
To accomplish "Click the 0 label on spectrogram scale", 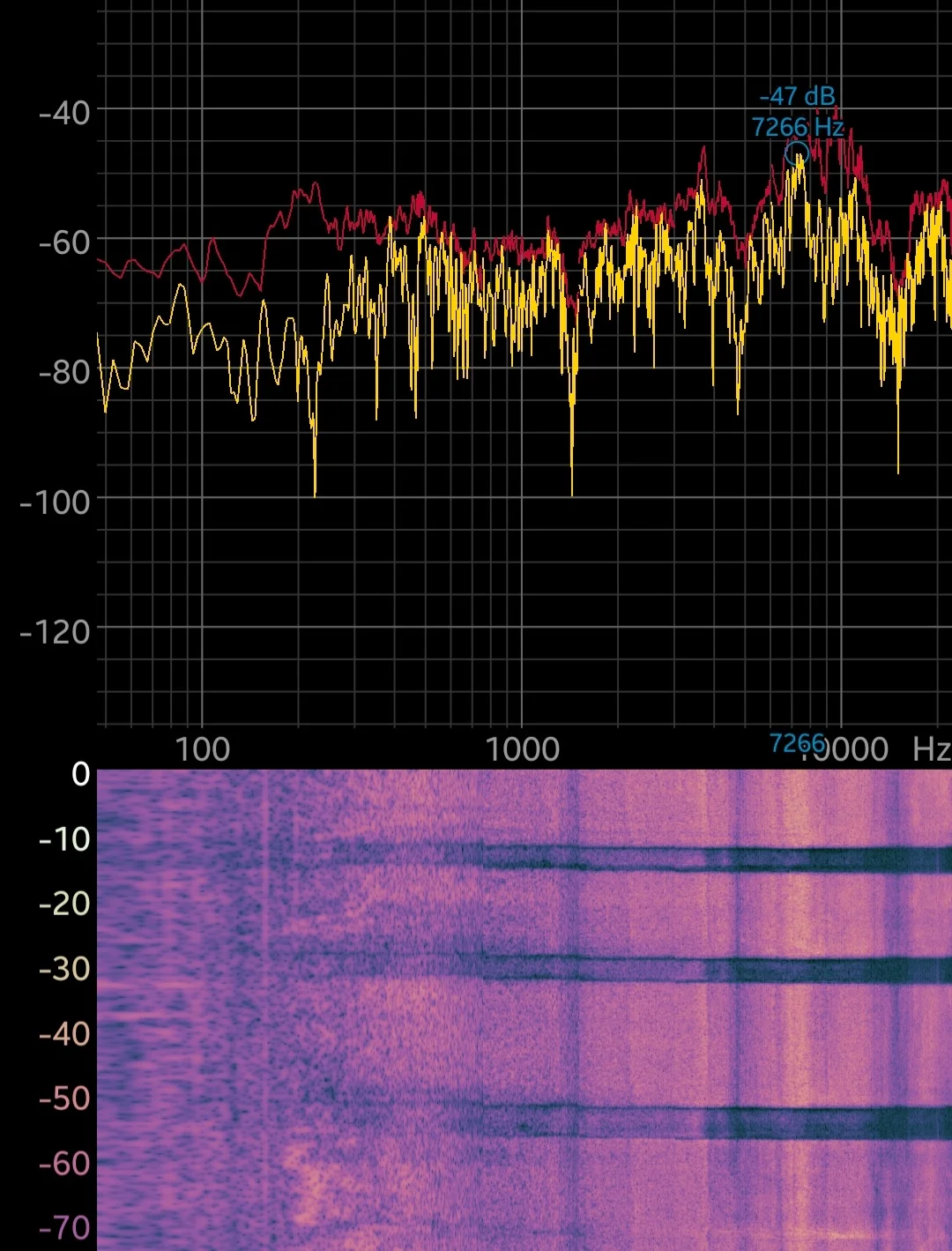I will [80, 774].
